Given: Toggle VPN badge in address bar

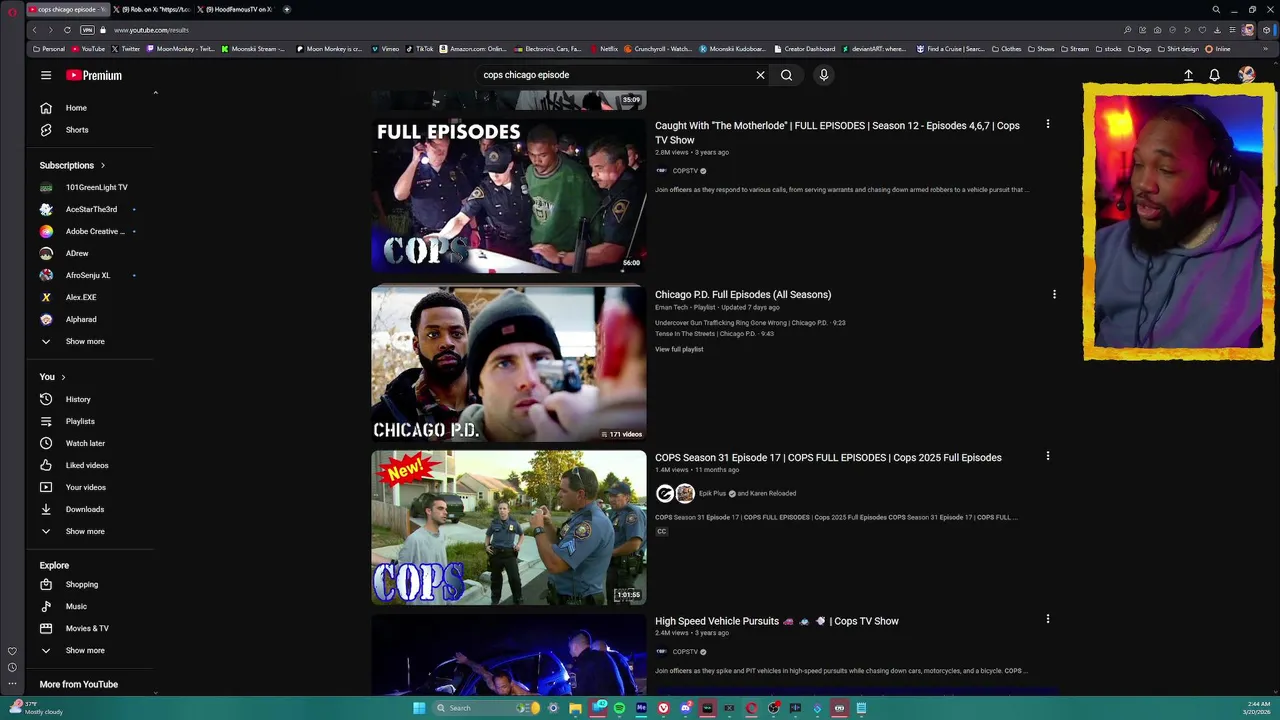Looking at the screenshot, I should click(87, 30).
